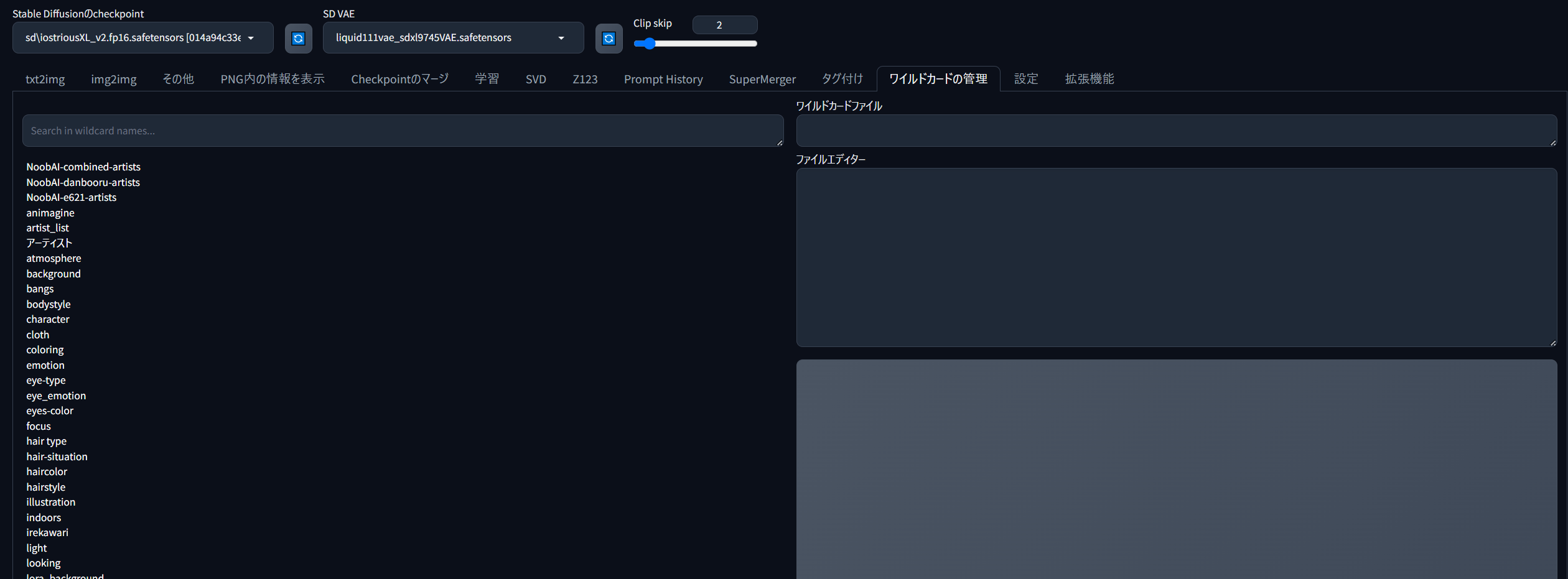This screenshot has width=1568, height=579.
Task: Select the eye-type wildcard
Action: click(x=46, y=380)
